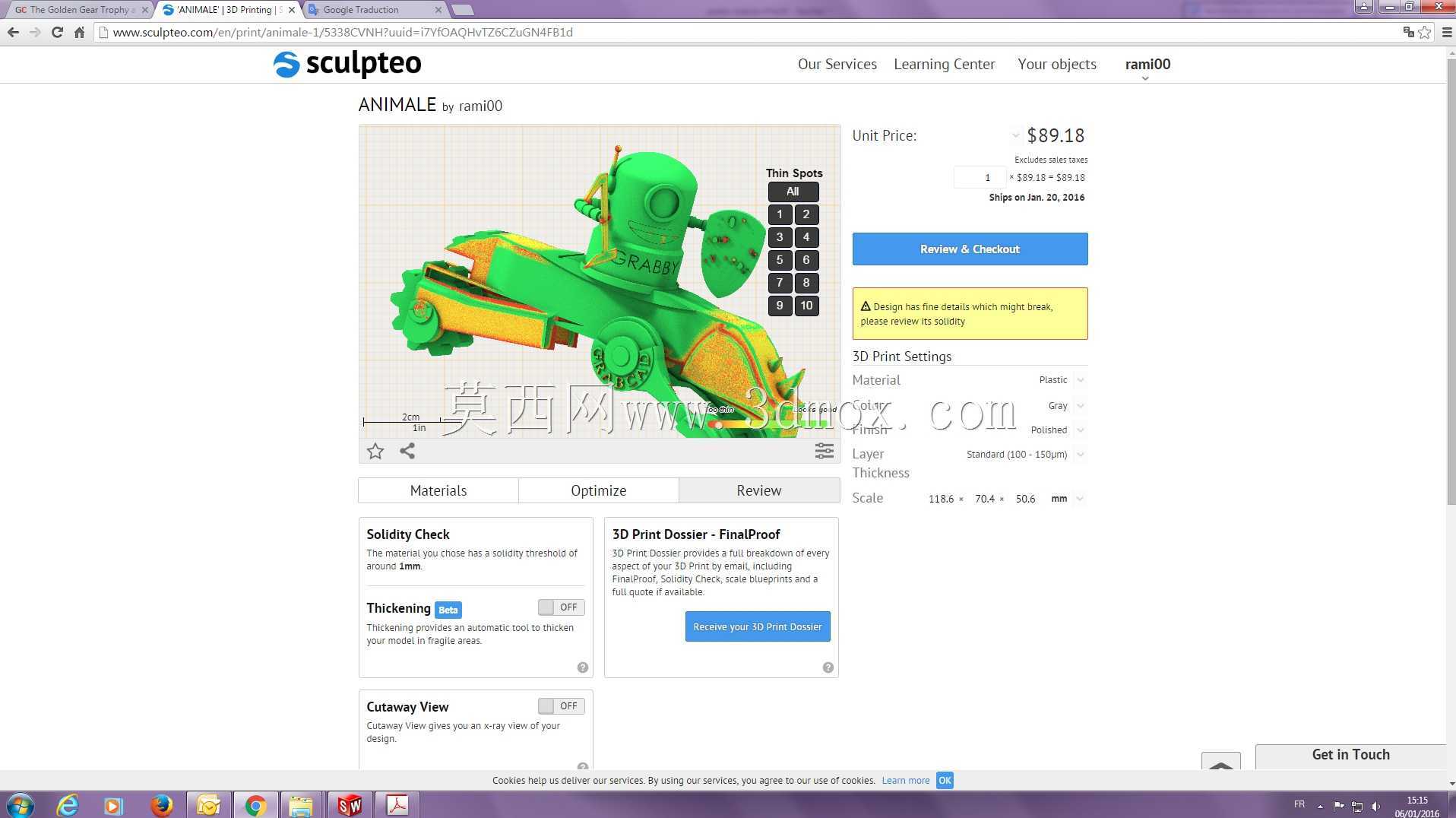Viewport: 1456px width, 818px height.
Task: Click the browser address bar URL
Action: point(342,32)
